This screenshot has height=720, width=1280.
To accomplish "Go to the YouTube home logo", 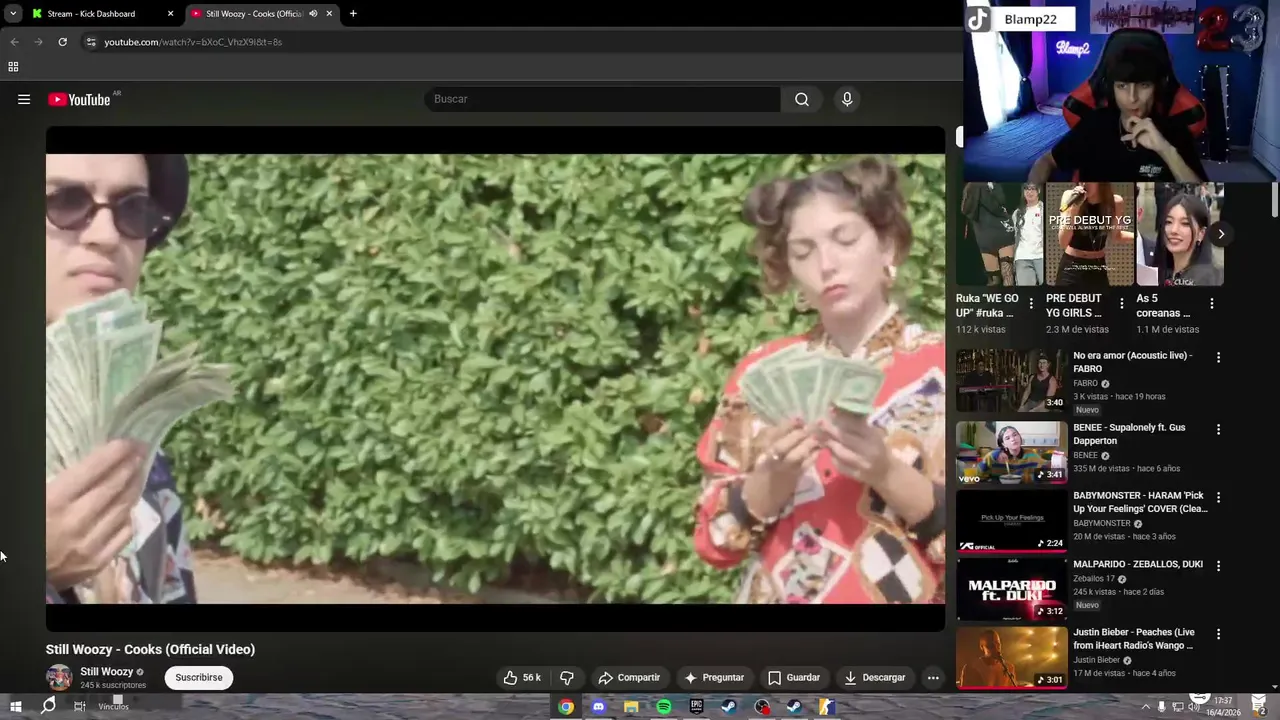I will coord(79,99).
